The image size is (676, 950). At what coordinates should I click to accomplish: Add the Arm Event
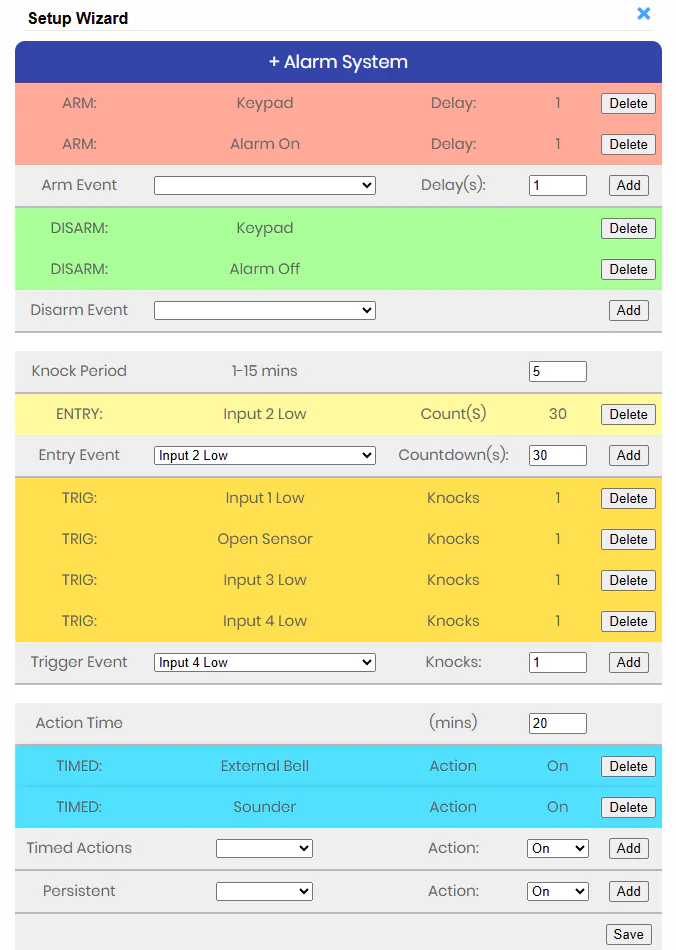point(628,186)
